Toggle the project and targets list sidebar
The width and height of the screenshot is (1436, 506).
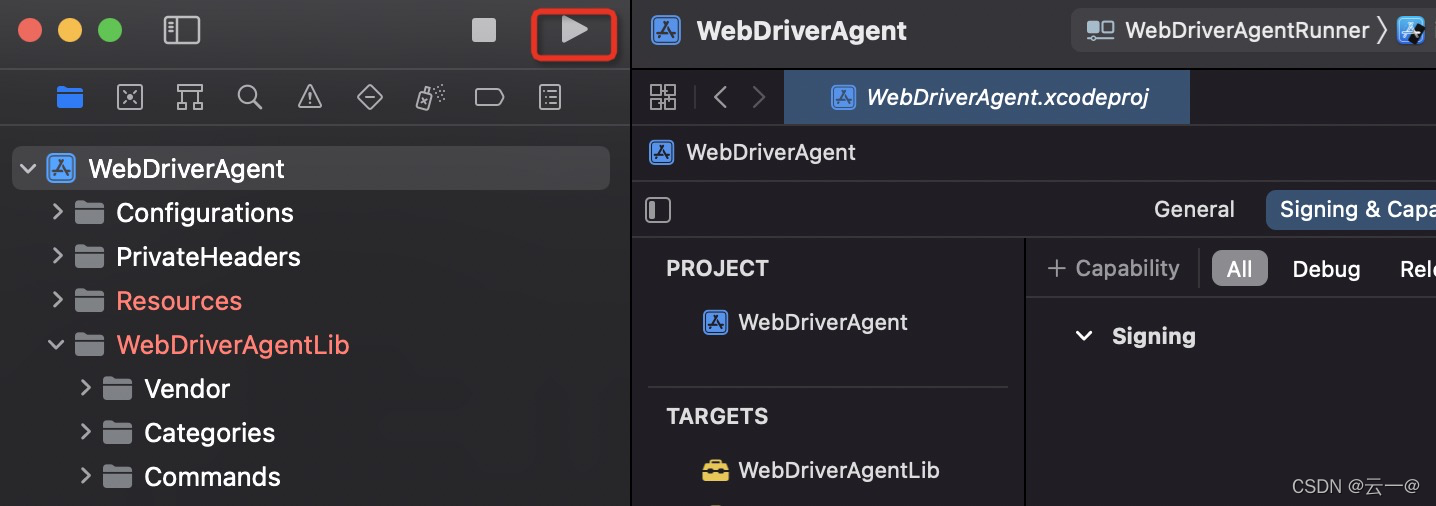tap(658, 210)
